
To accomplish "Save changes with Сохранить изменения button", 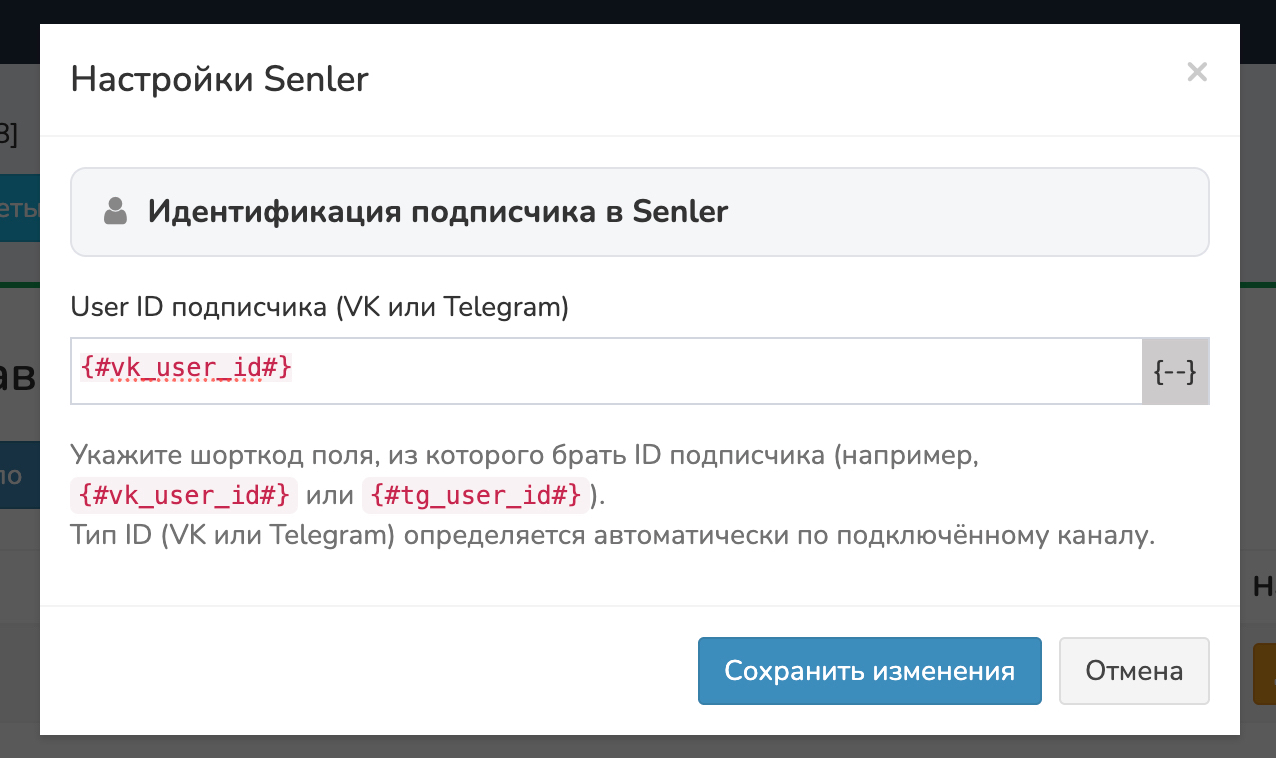I will (x=869, y=670).
